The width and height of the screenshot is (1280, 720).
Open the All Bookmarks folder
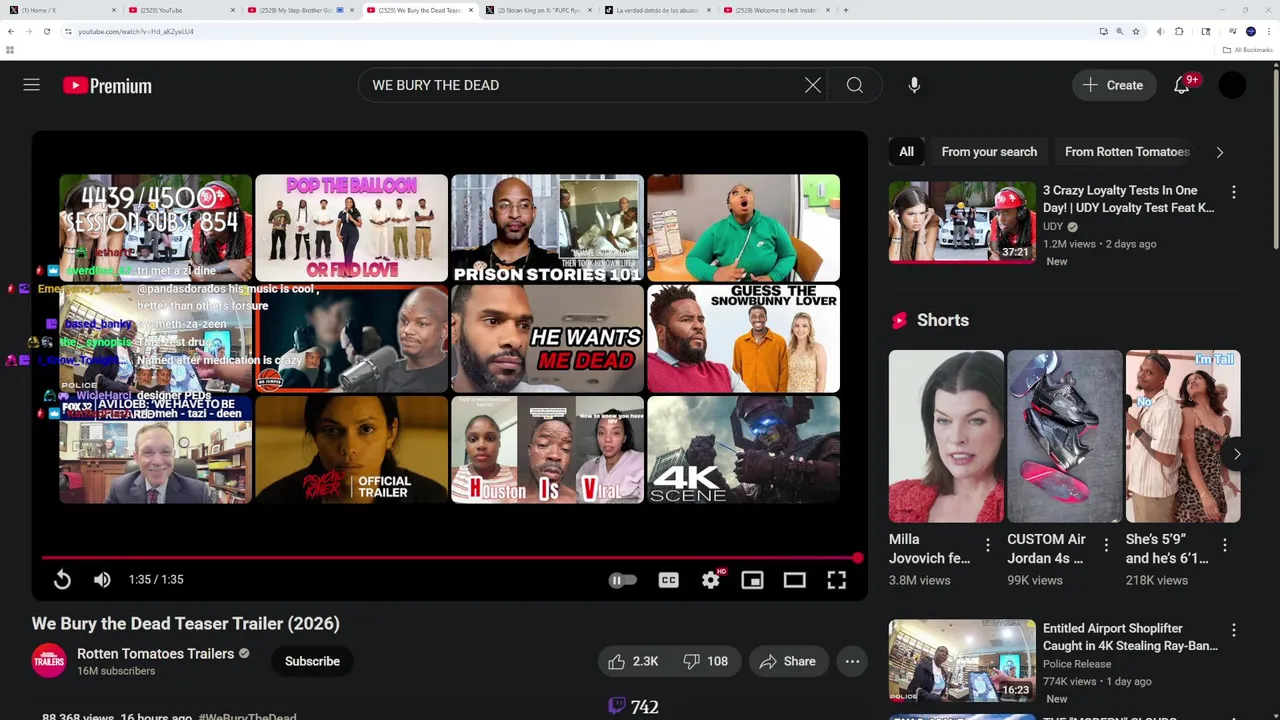click(1247, 50)
